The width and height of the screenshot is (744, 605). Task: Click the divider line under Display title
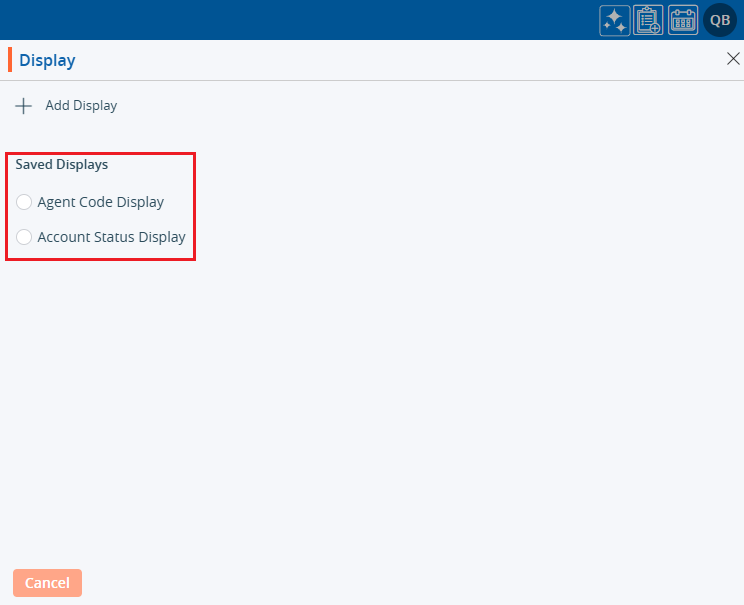370,80
